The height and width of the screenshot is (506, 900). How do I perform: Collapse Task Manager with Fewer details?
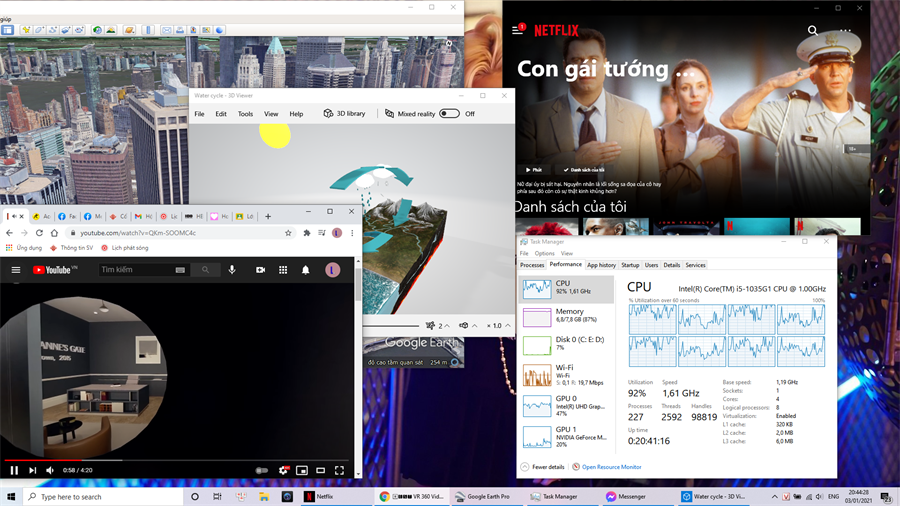[x=542, y=467]
